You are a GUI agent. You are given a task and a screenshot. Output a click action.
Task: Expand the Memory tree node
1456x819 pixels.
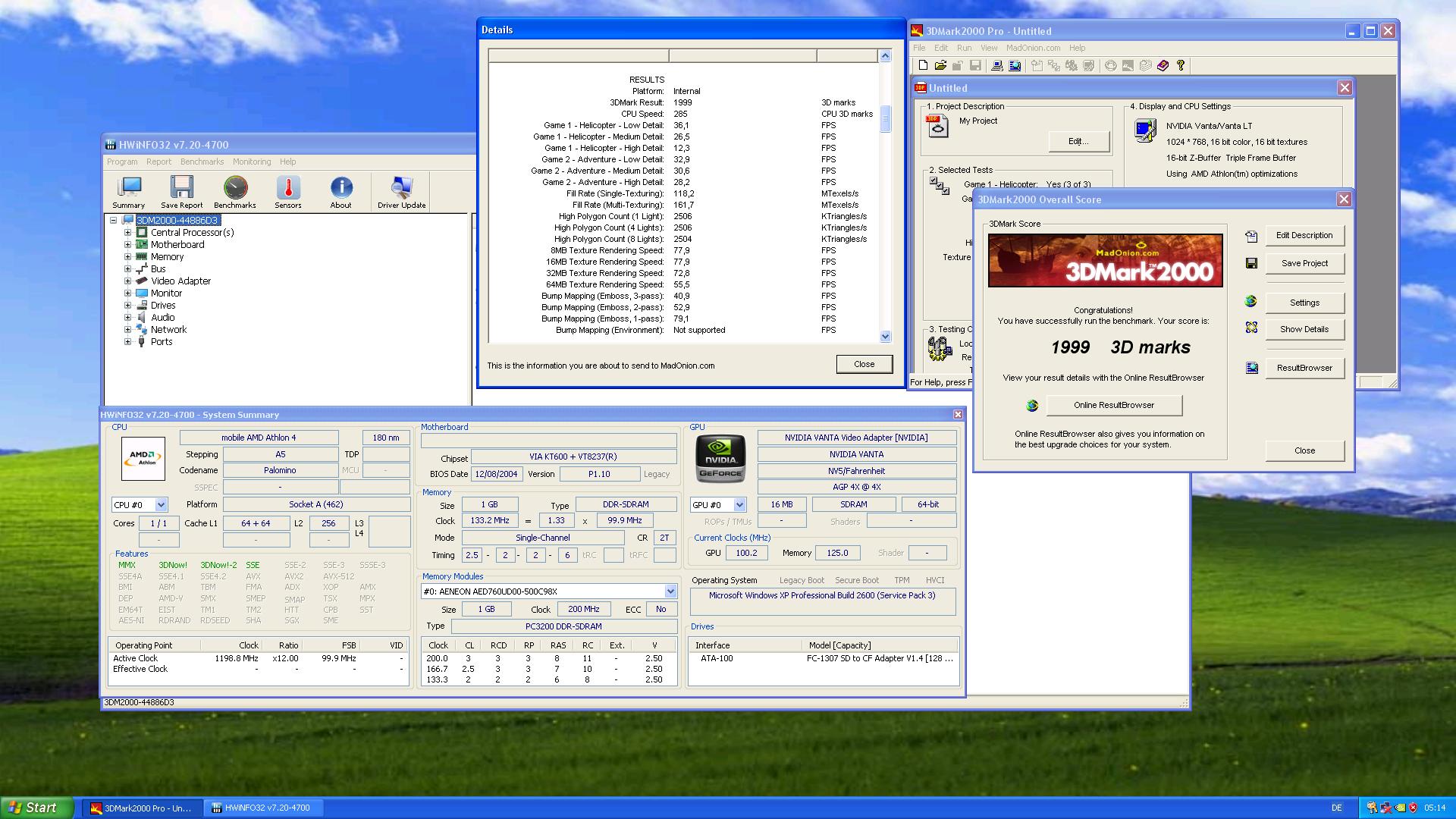(128, 257)
